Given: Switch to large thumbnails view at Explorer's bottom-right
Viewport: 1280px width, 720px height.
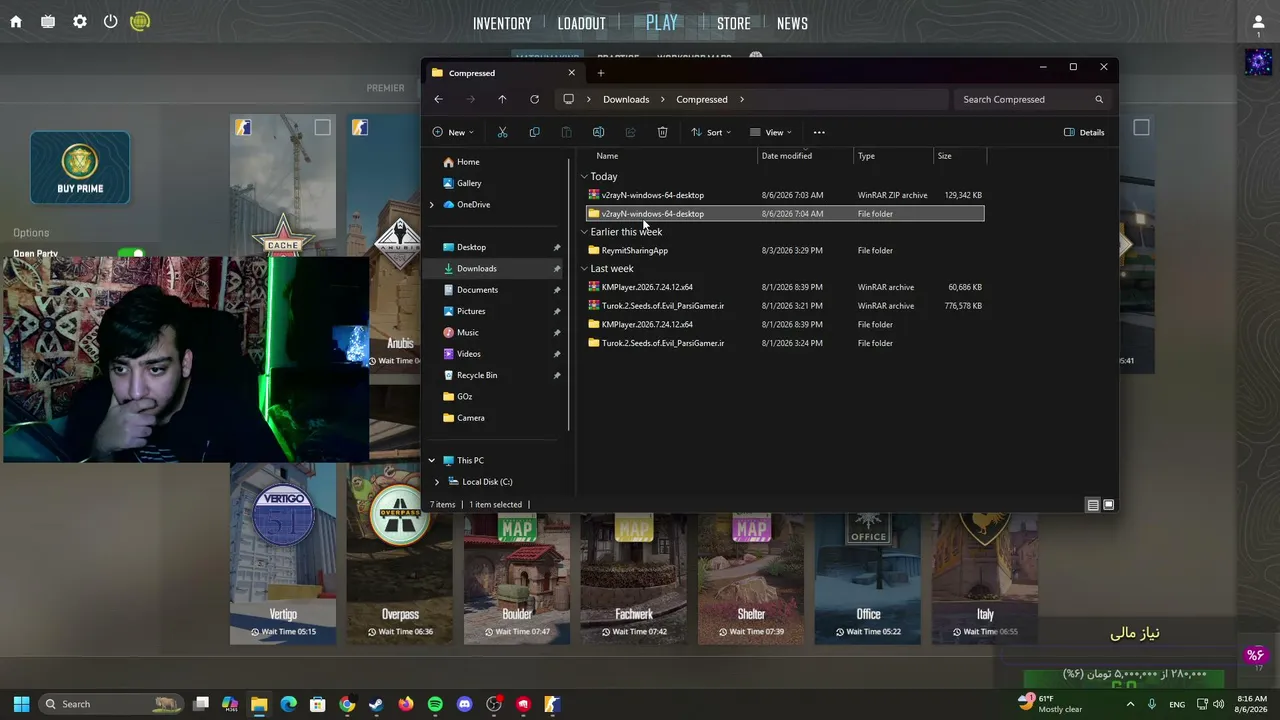Looking at the screenshot, I should (x=1108, y=505).
